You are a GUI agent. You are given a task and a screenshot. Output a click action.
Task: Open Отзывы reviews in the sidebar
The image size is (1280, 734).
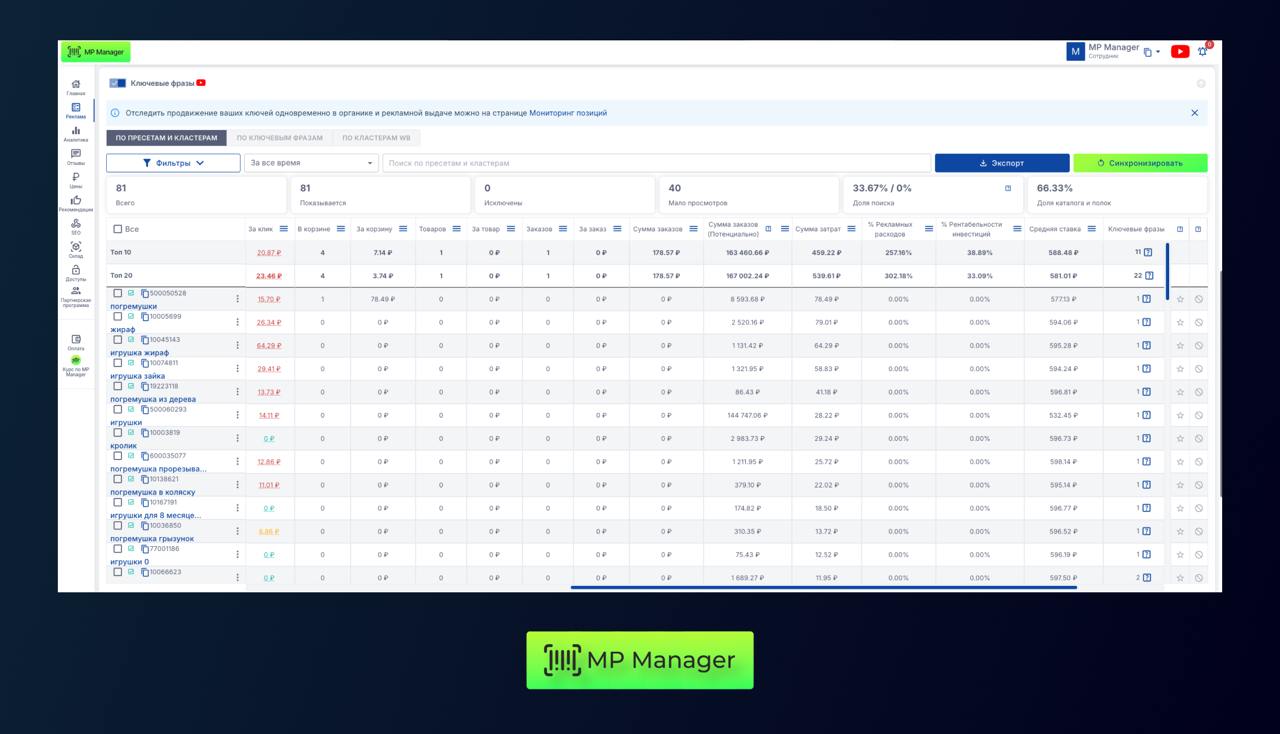76,156
